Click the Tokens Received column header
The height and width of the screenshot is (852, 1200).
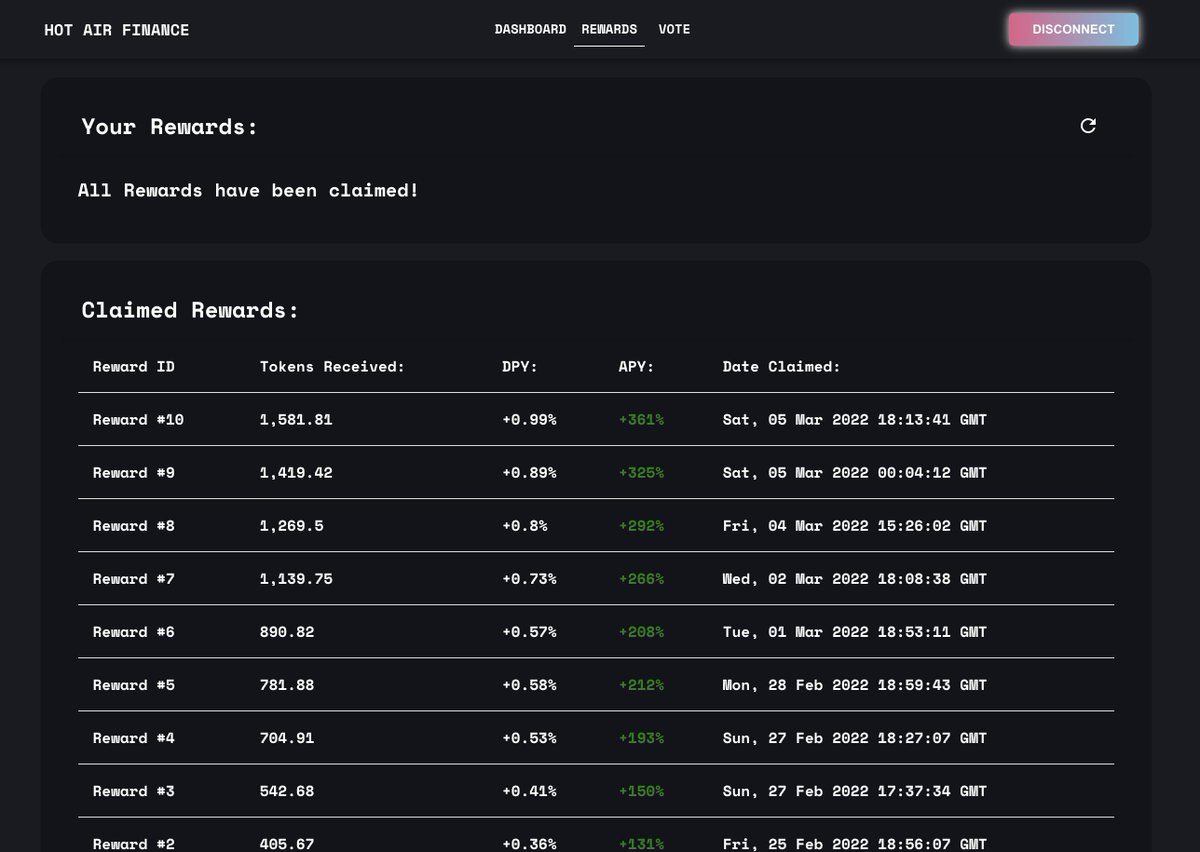[332, 367]
